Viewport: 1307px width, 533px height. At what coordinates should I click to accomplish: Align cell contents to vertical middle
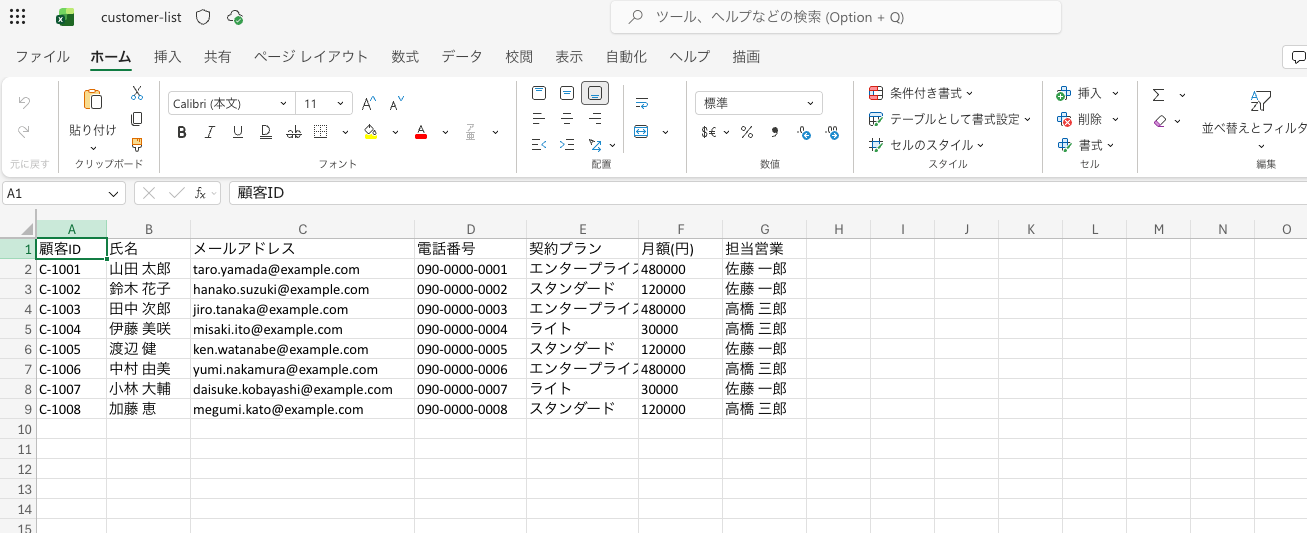click(567, 93)
